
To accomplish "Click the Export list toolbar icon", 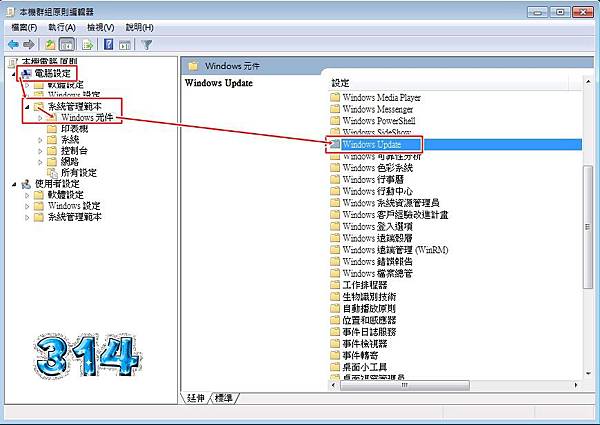I will [88, 45].
